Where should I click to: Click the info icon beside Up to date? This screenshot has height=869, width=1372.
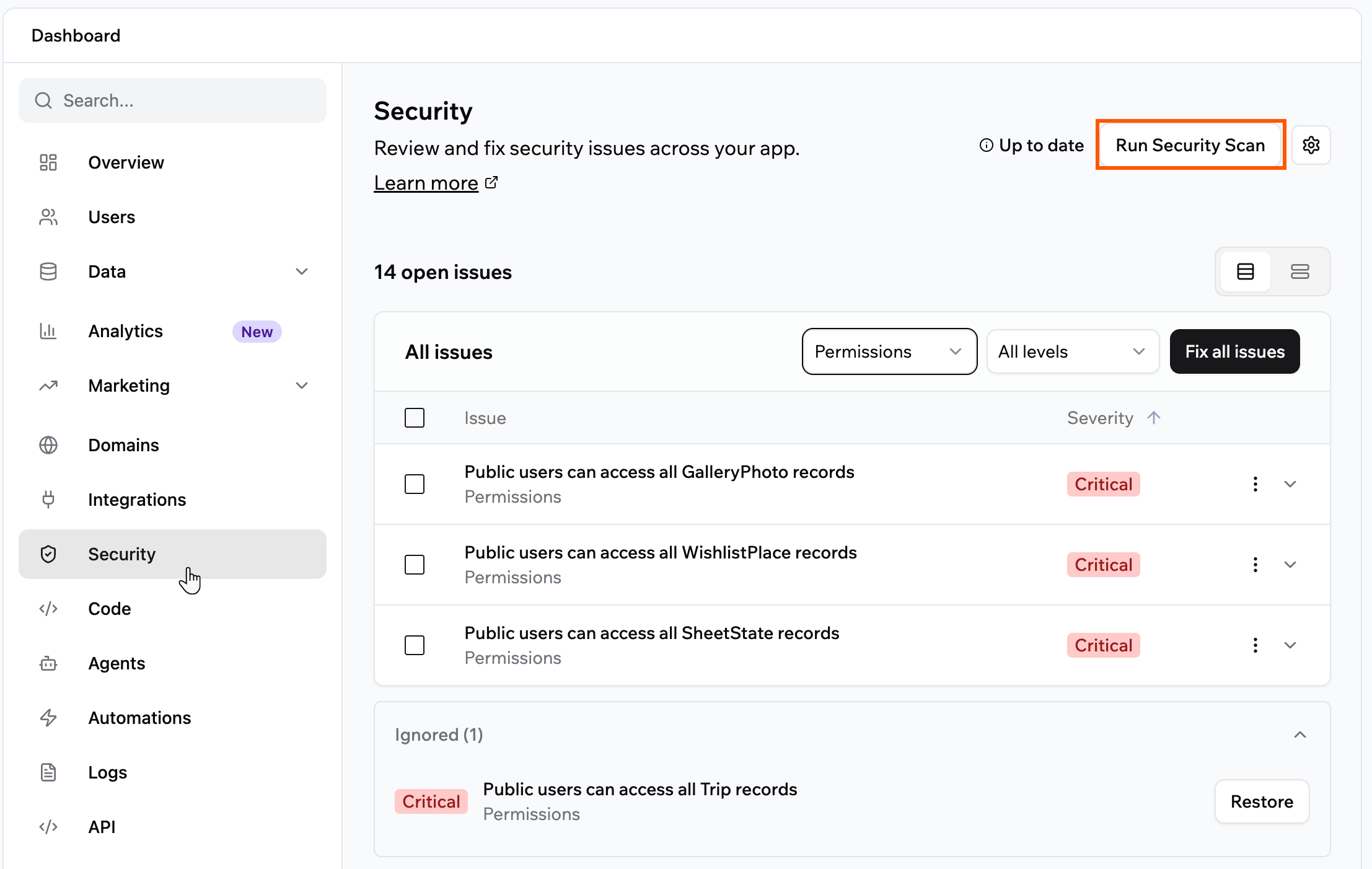pos(986,145)
